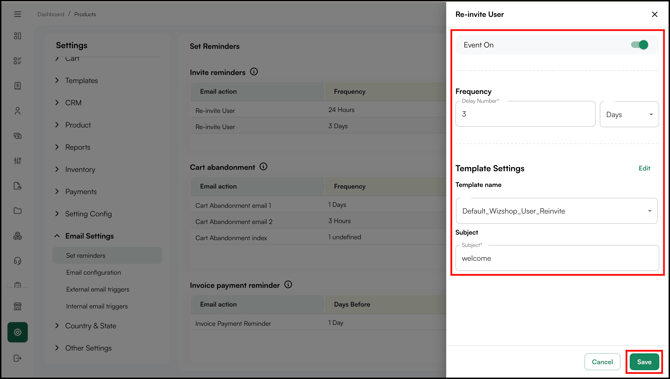Viewport: 670px width, 379px height.
Task: Click the Save button
Action: 644,362
